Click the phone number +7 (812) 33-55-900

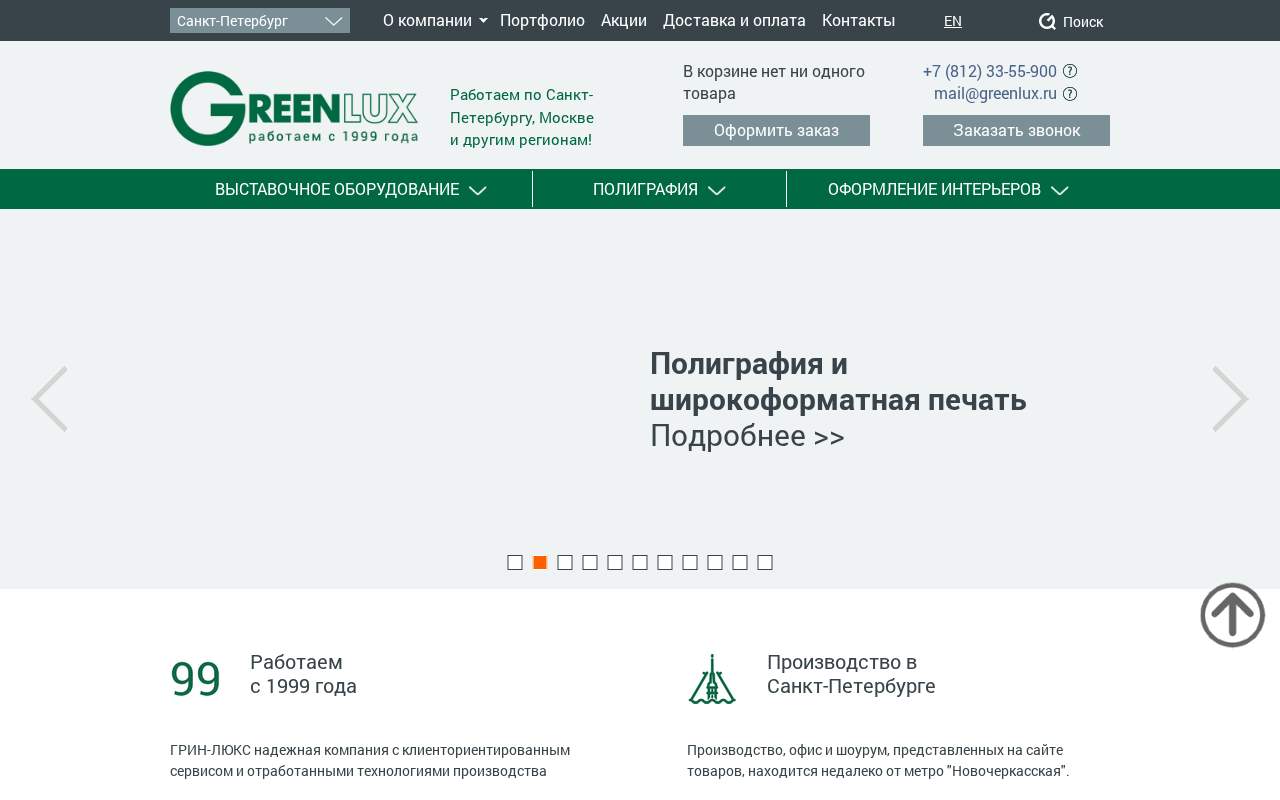point(990,71)
